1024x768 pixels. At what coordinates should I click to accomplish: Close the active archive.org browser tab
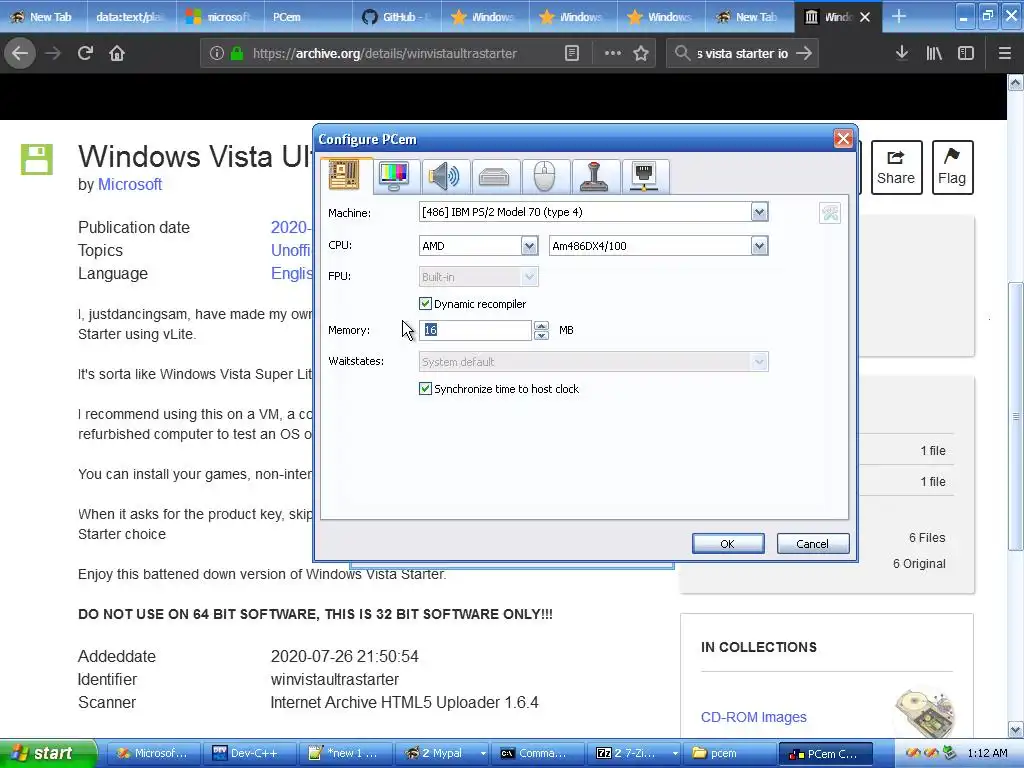pos(865,17)
